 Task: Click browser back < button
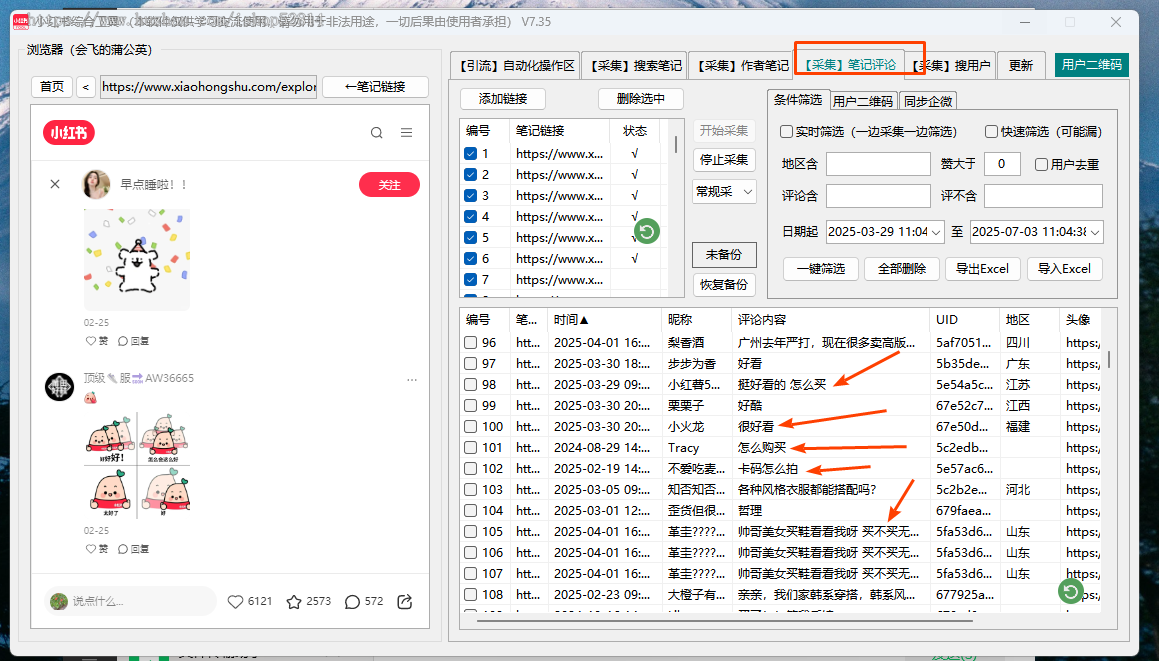86,87
